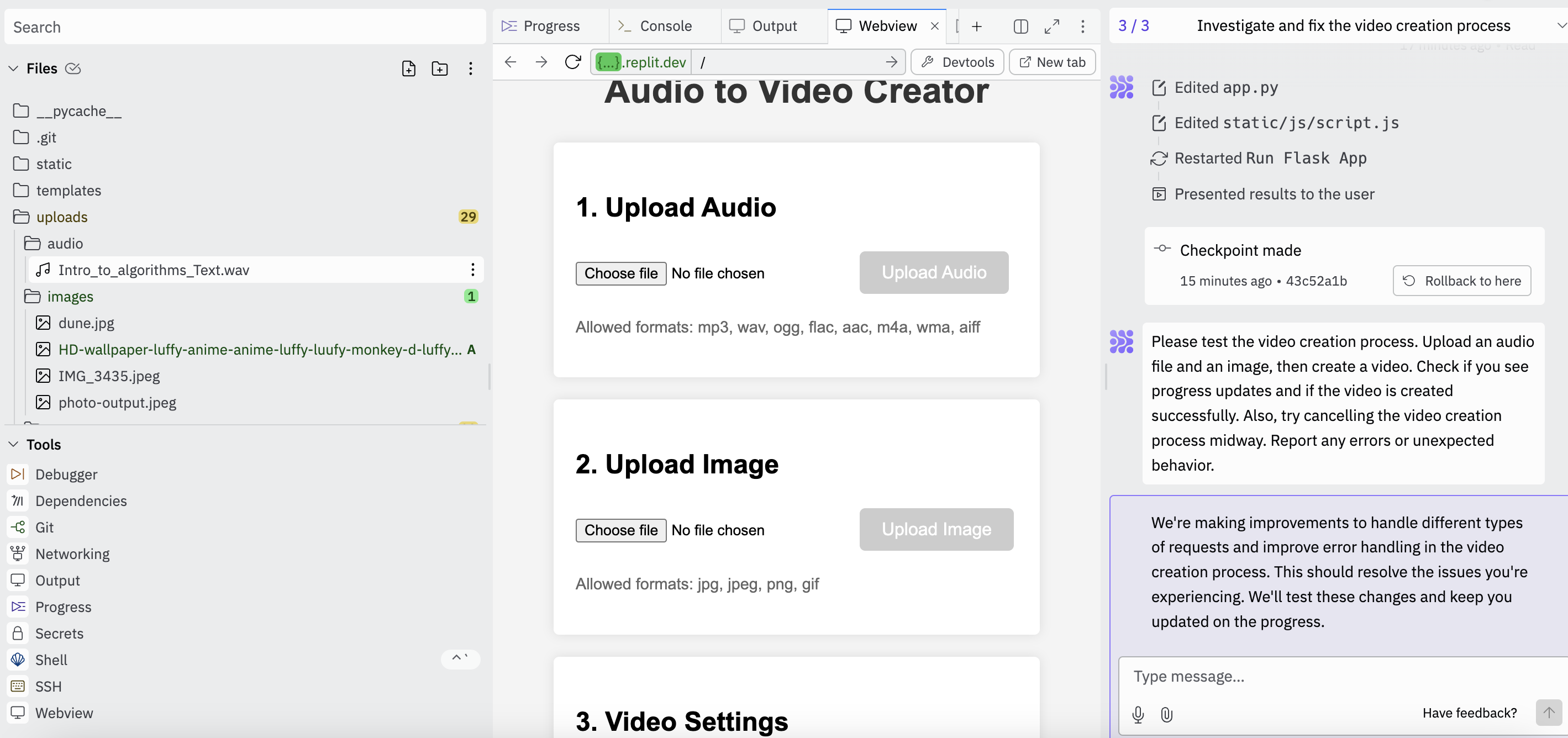Viewport: 1568px width, 738px height.
Task: Expand the images folder
Action: point(70,296)
